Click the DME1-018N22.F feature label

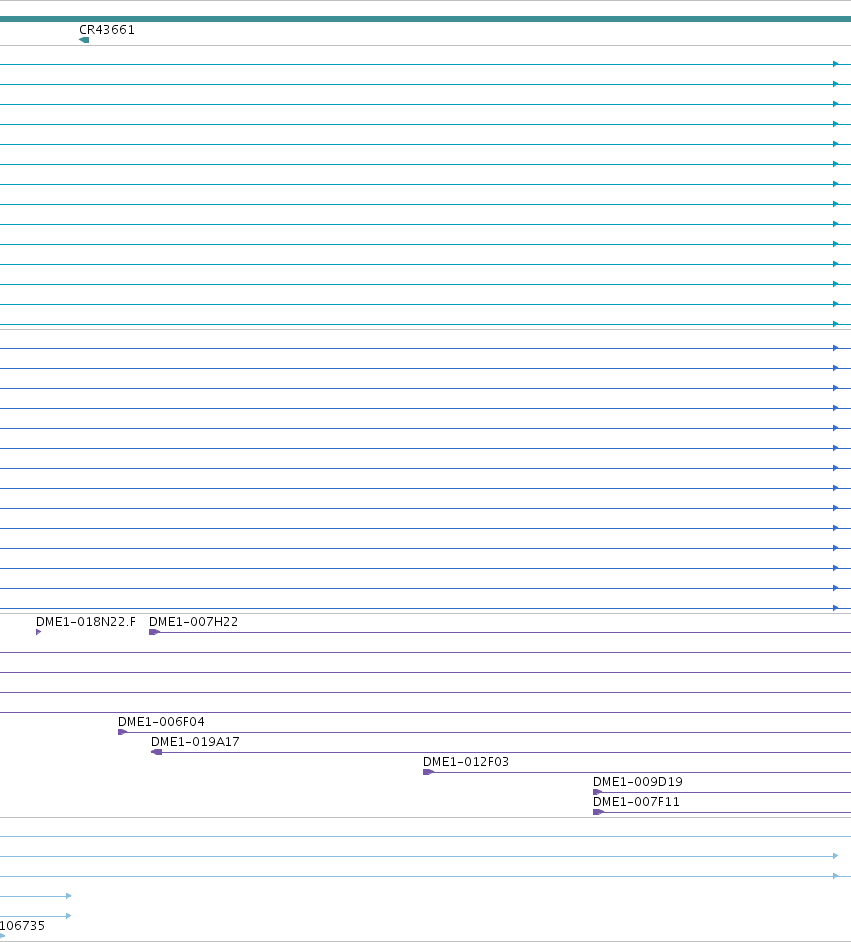86,622
